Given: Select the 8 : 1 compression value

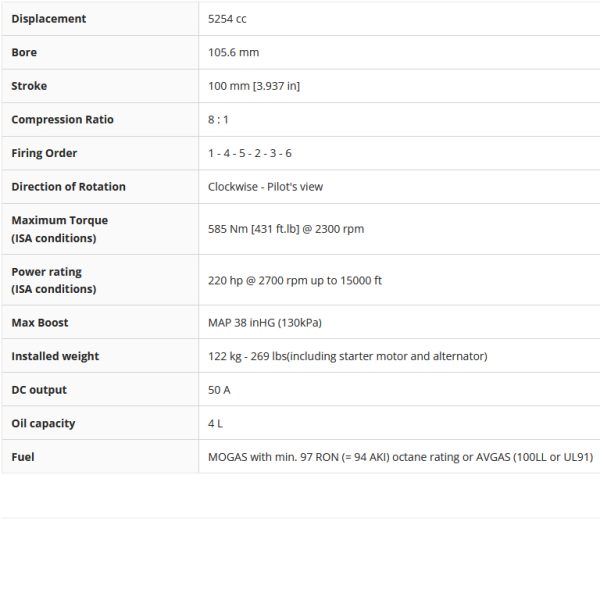Looking at the screenshot, I should (x=221, y=120).
